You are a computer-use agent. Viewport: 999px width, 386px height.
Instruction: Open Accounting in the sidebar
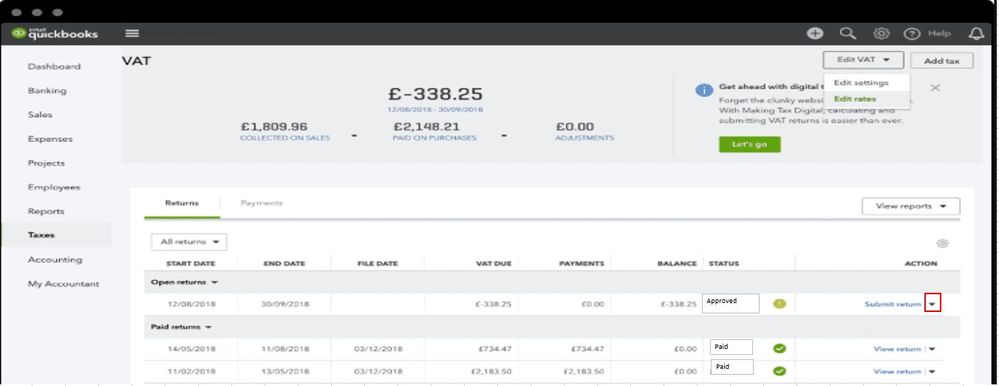click(55, 260)
